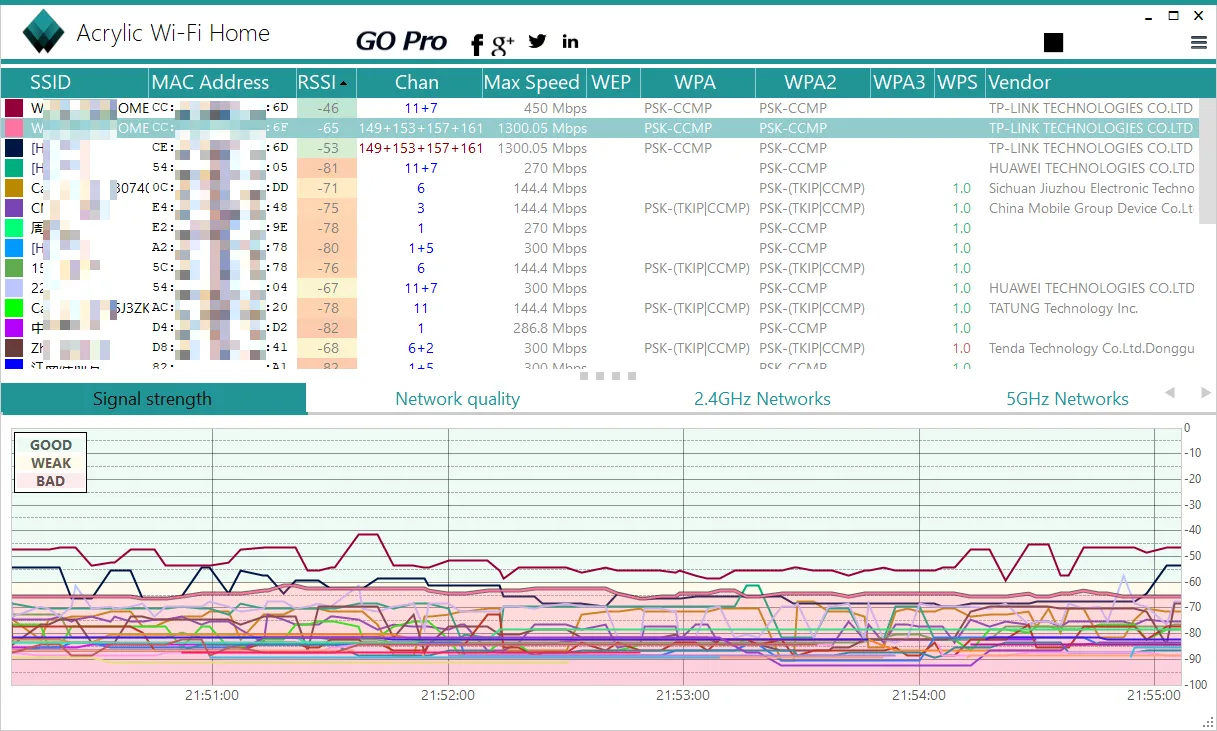
Task: Click the crimson swatch on the -46 row
Action: (13, 108)
